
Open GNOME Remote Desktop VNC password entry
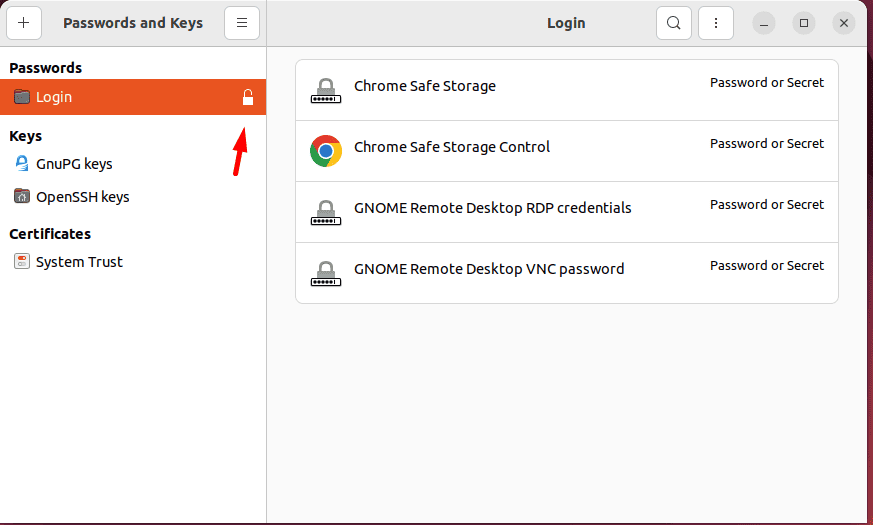[489, 269]
